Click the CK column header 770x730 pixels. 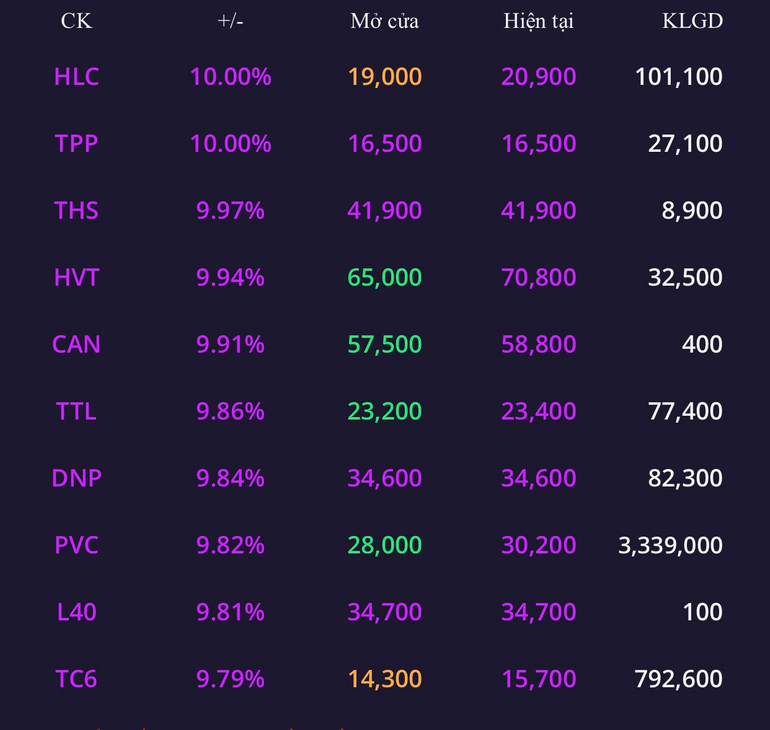coord(76,21)
